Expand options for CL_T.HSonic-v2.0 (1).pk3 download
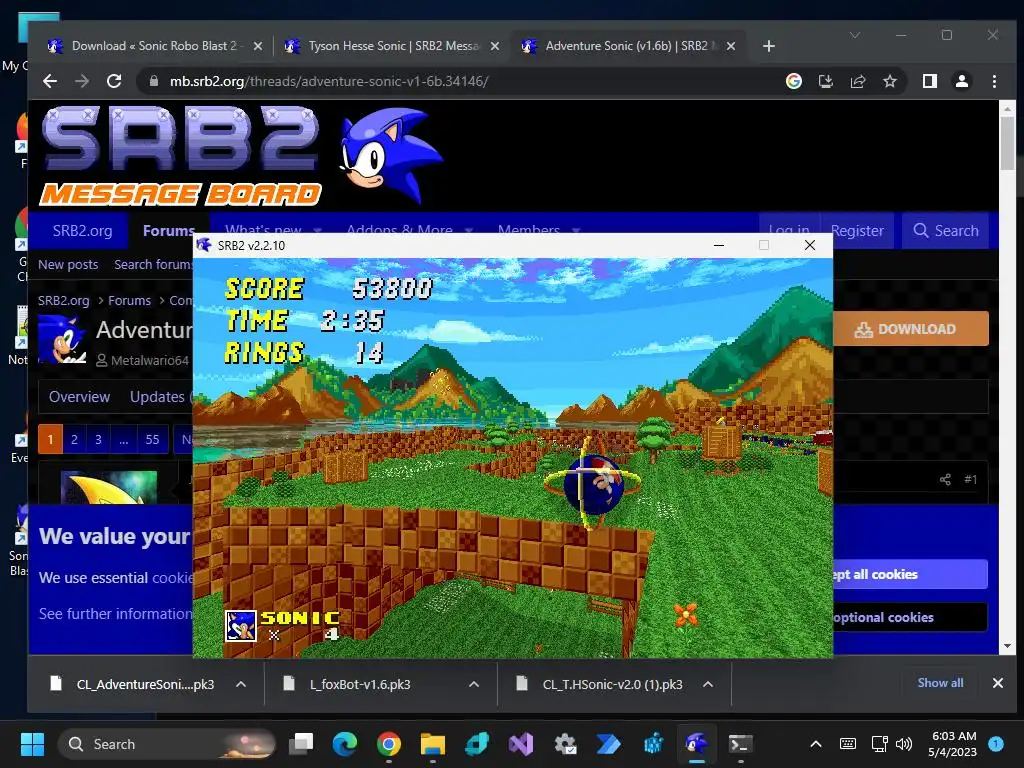Viewport: 1024px width, 768px height. [708, 684]
